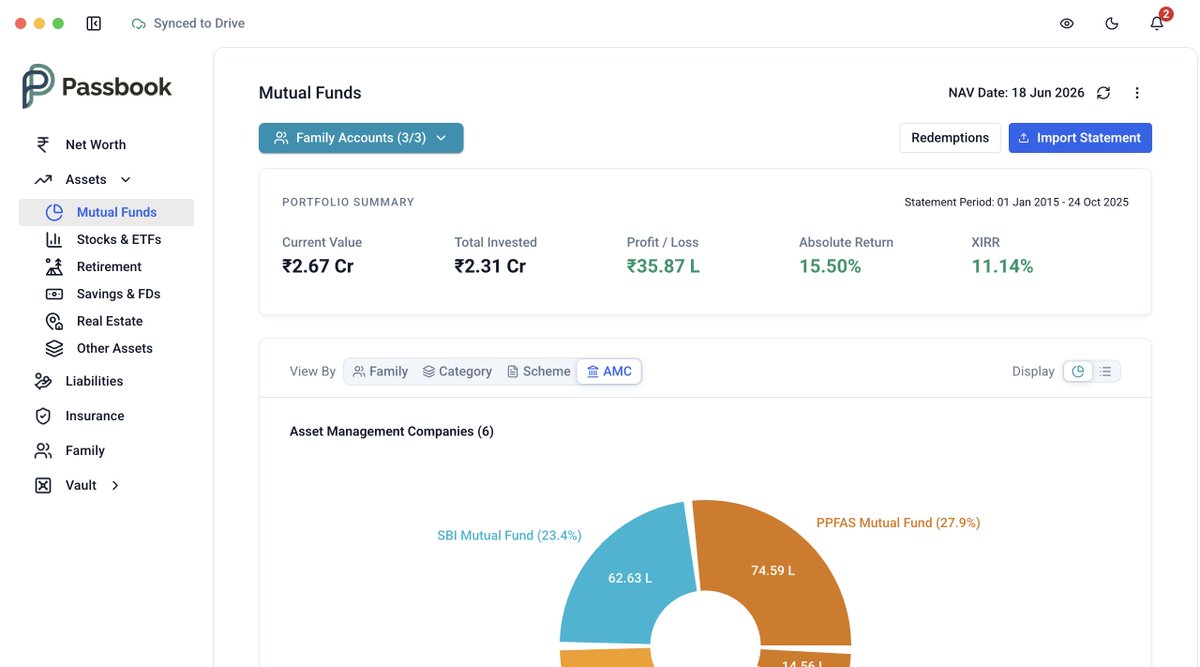Click the Vault icon in sidebar

coord(43,486)
